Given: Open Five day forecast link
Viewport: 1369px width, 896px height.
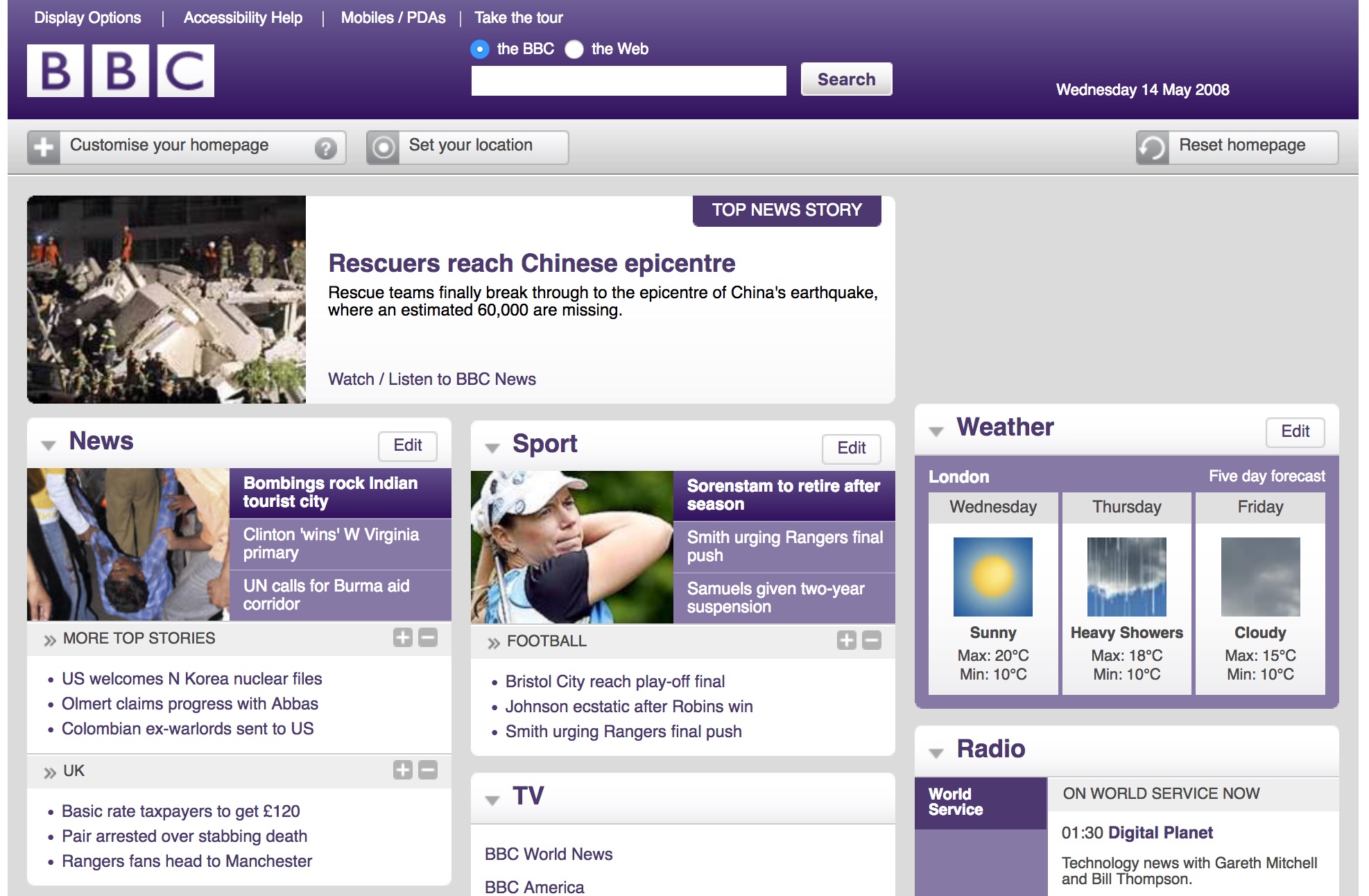Looking at the screenshot, I should 1267,476.
